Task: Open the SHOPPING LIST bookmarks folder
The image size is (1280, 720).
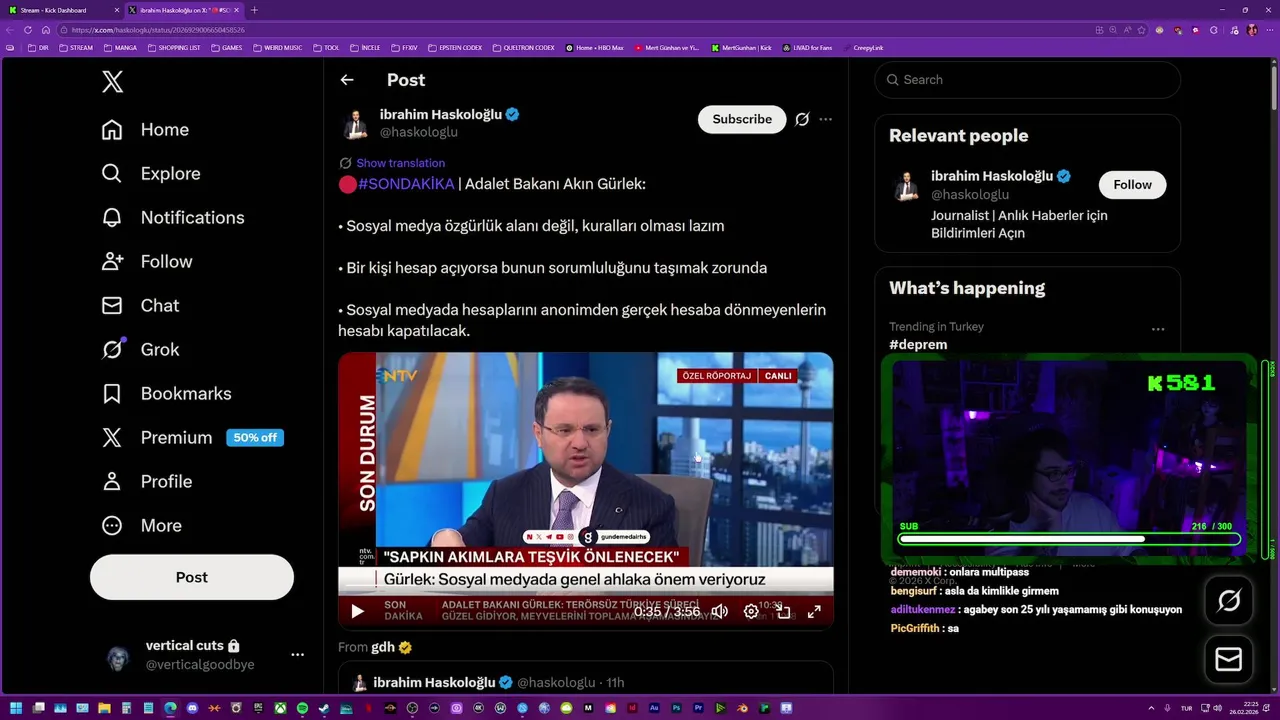Action: (x=174, y=47)
